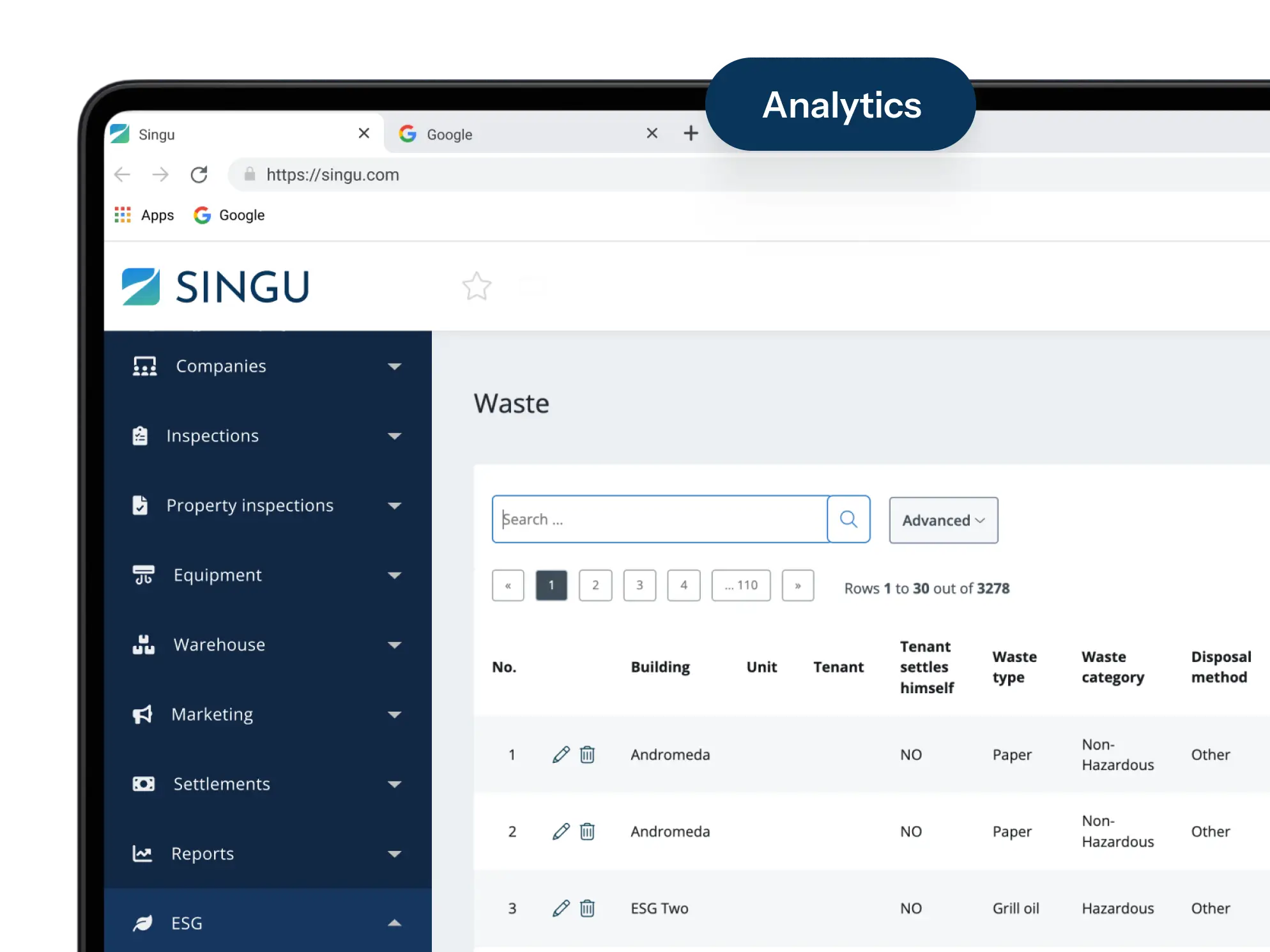Click the Analytics badge label

[x=841, y=105]
